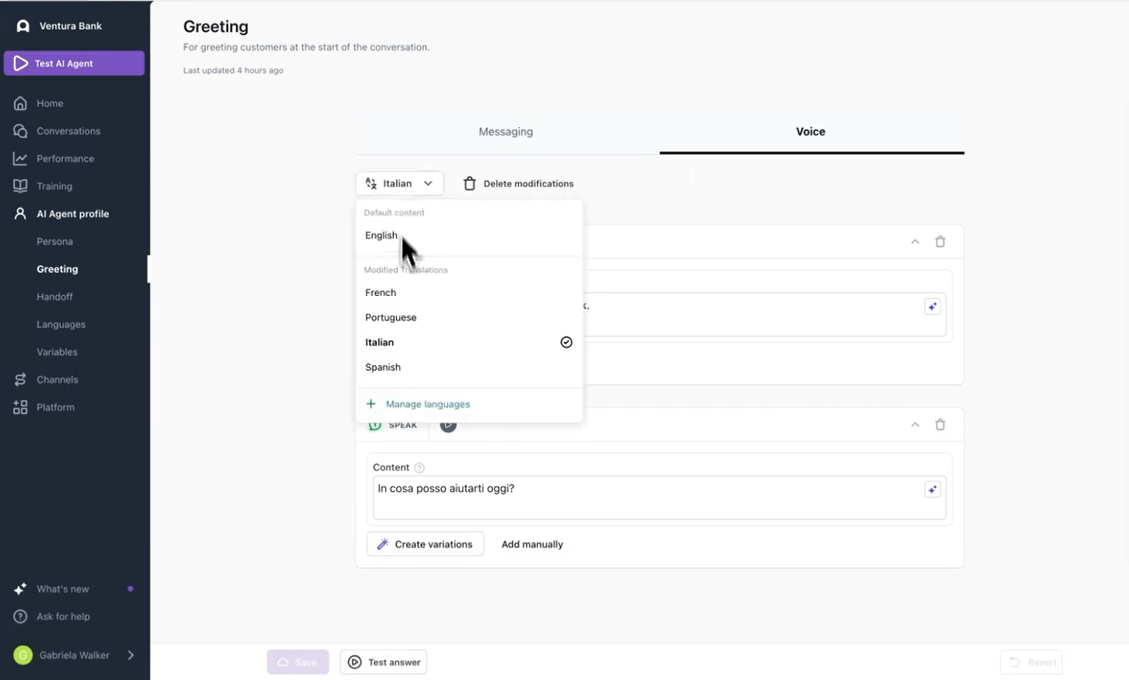The height and width of the screenshot is (680, 1129).
Task: Click the What's new sparkle icon
Action: 19,588
